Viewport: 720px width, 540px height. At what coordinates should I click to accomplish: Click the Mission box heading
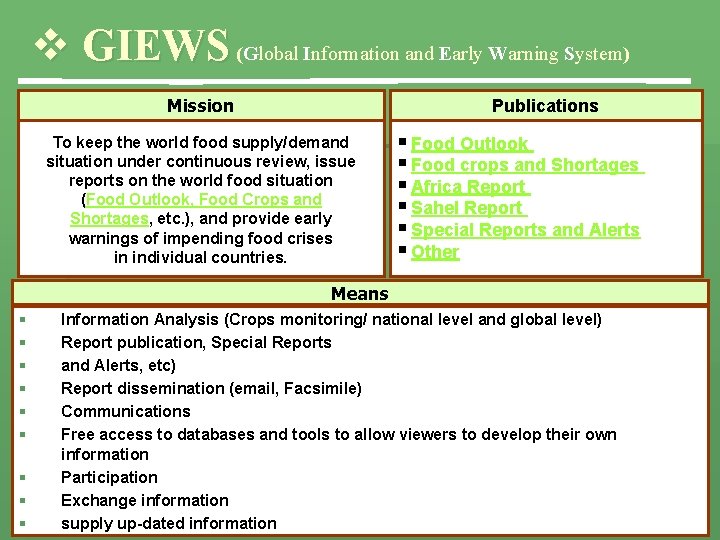tap(201, 106)
